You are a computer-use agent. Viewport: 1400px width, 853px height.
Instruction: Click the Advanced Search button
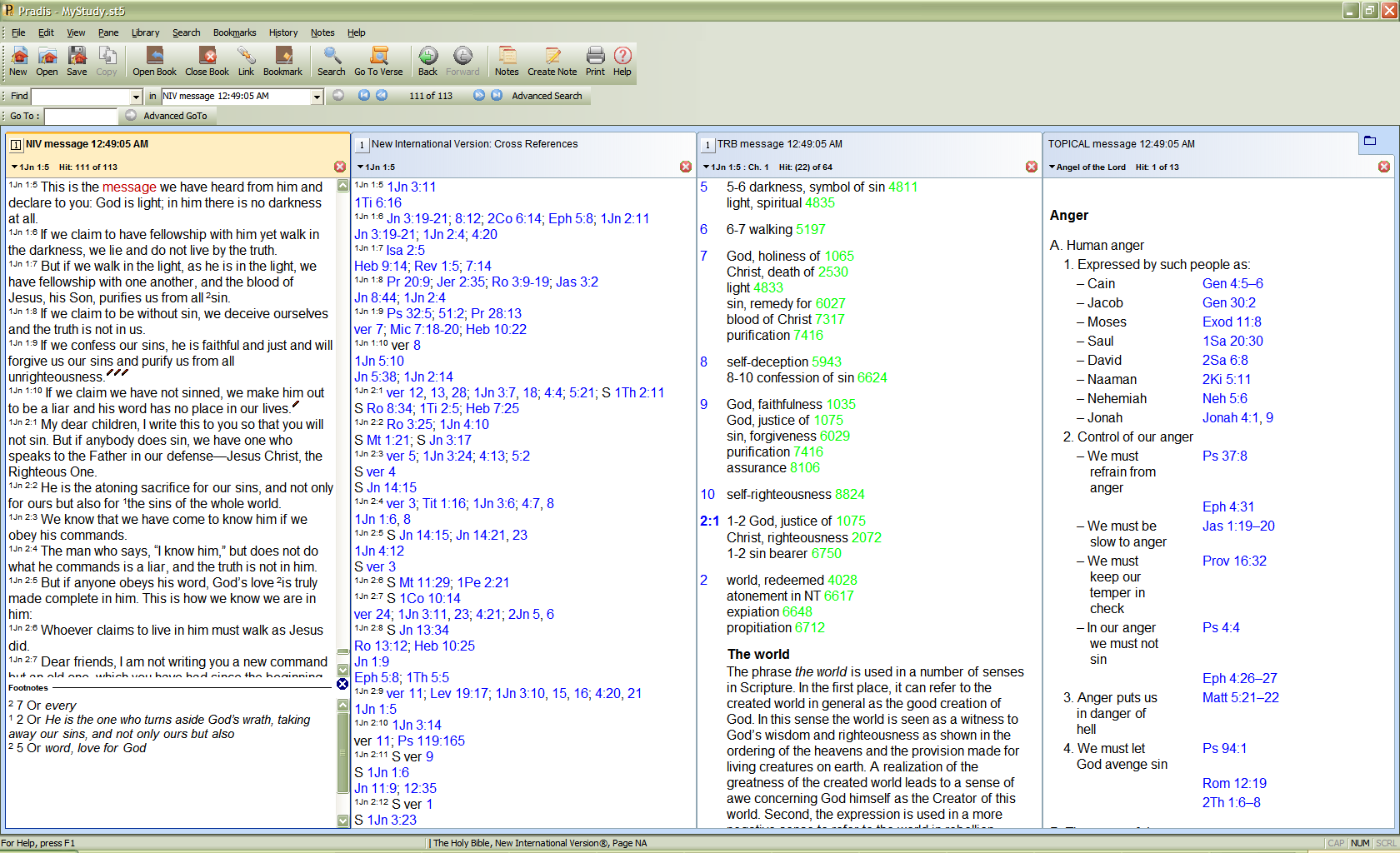coord(547,96)
